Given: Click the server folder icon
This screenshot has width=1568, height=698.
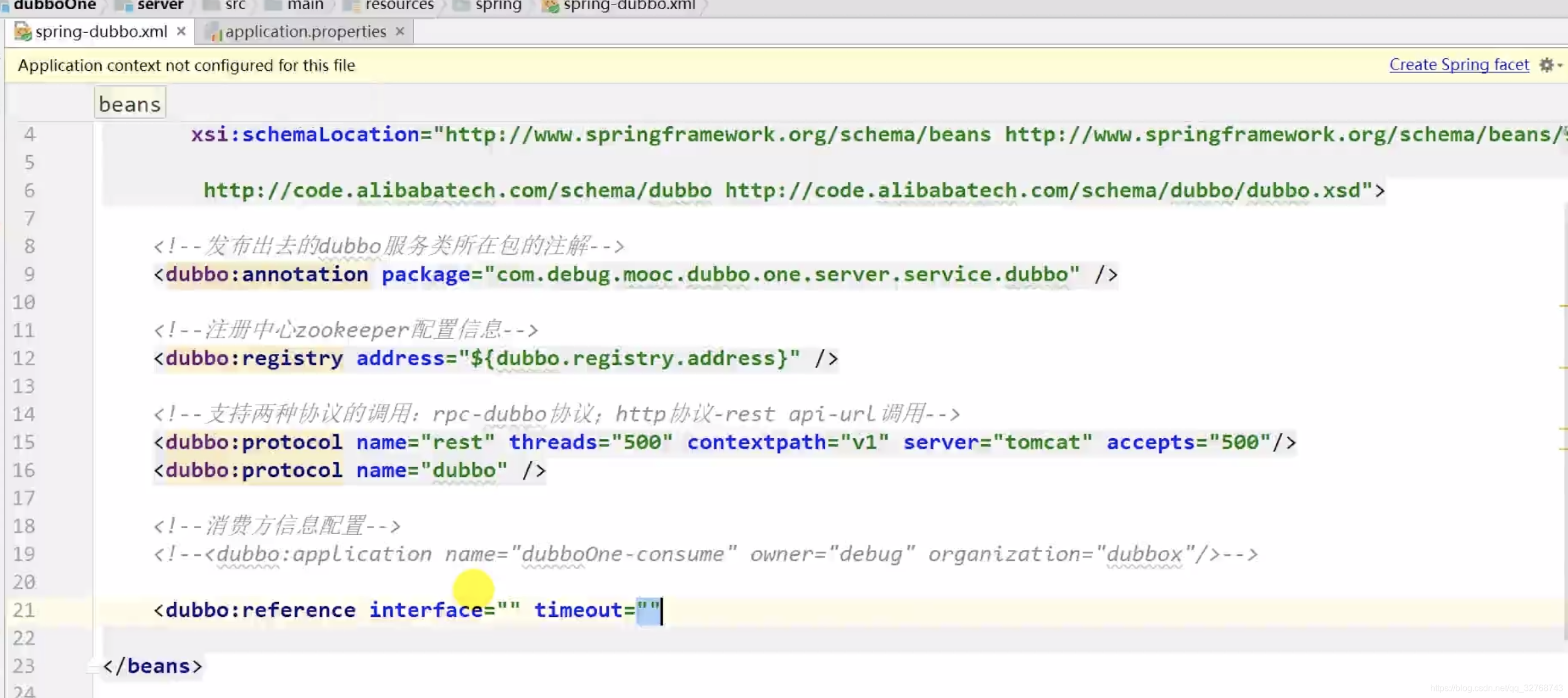Looking at the screenshot, I should pos(120,5).
